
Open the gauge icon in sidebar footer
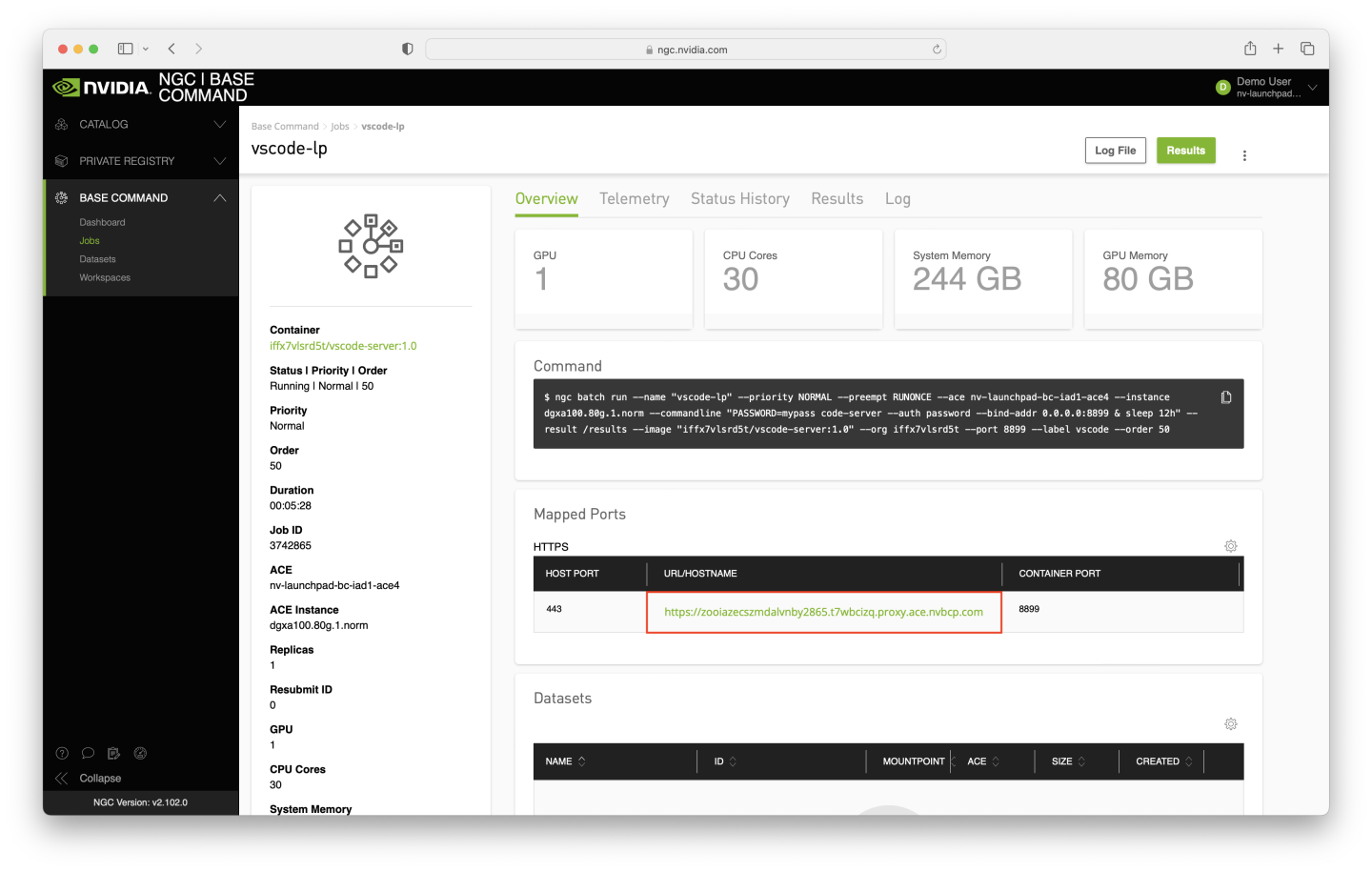point(140,753)
